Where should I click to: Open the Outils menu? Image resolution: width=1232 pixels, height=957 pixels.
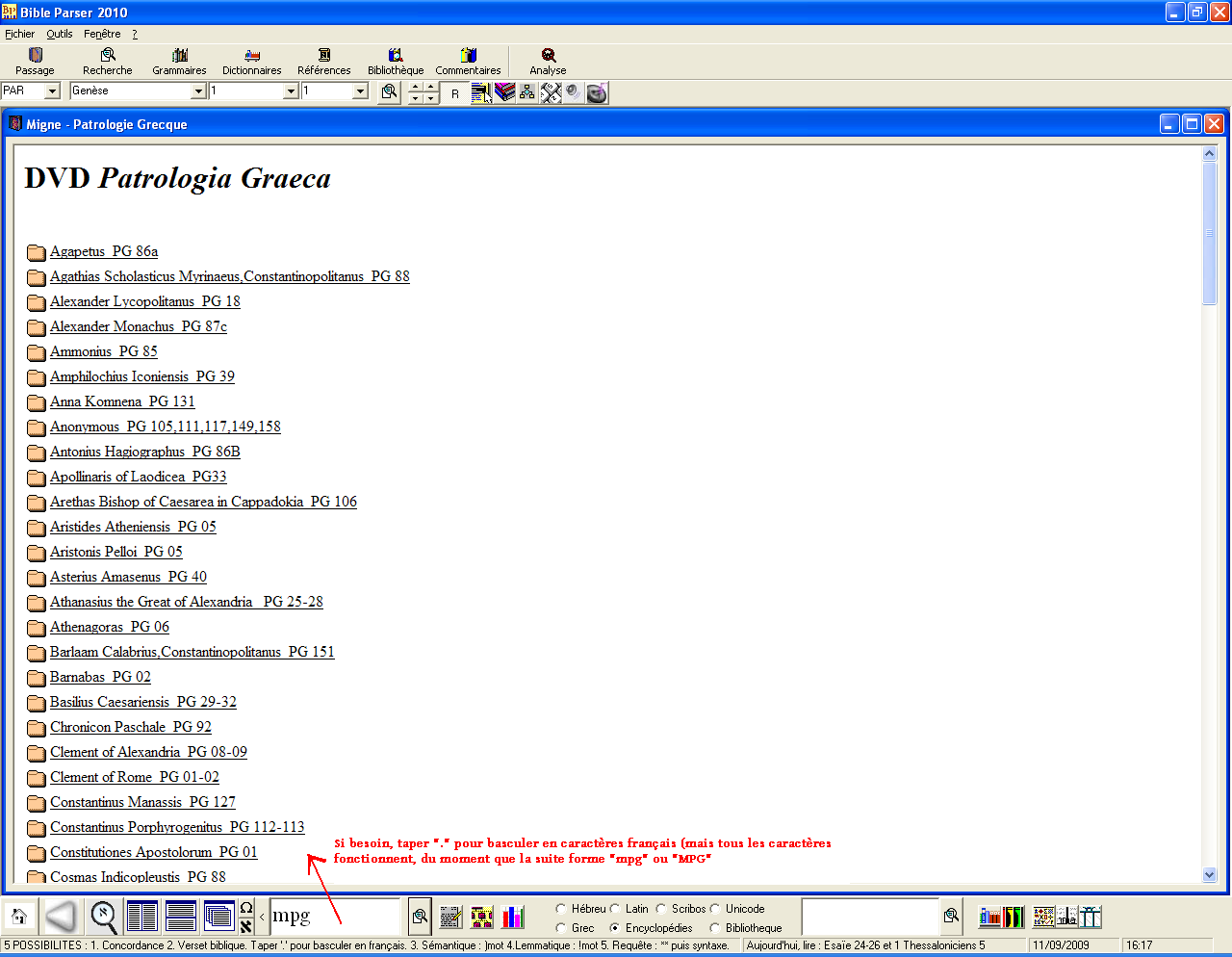click(60, 34)
